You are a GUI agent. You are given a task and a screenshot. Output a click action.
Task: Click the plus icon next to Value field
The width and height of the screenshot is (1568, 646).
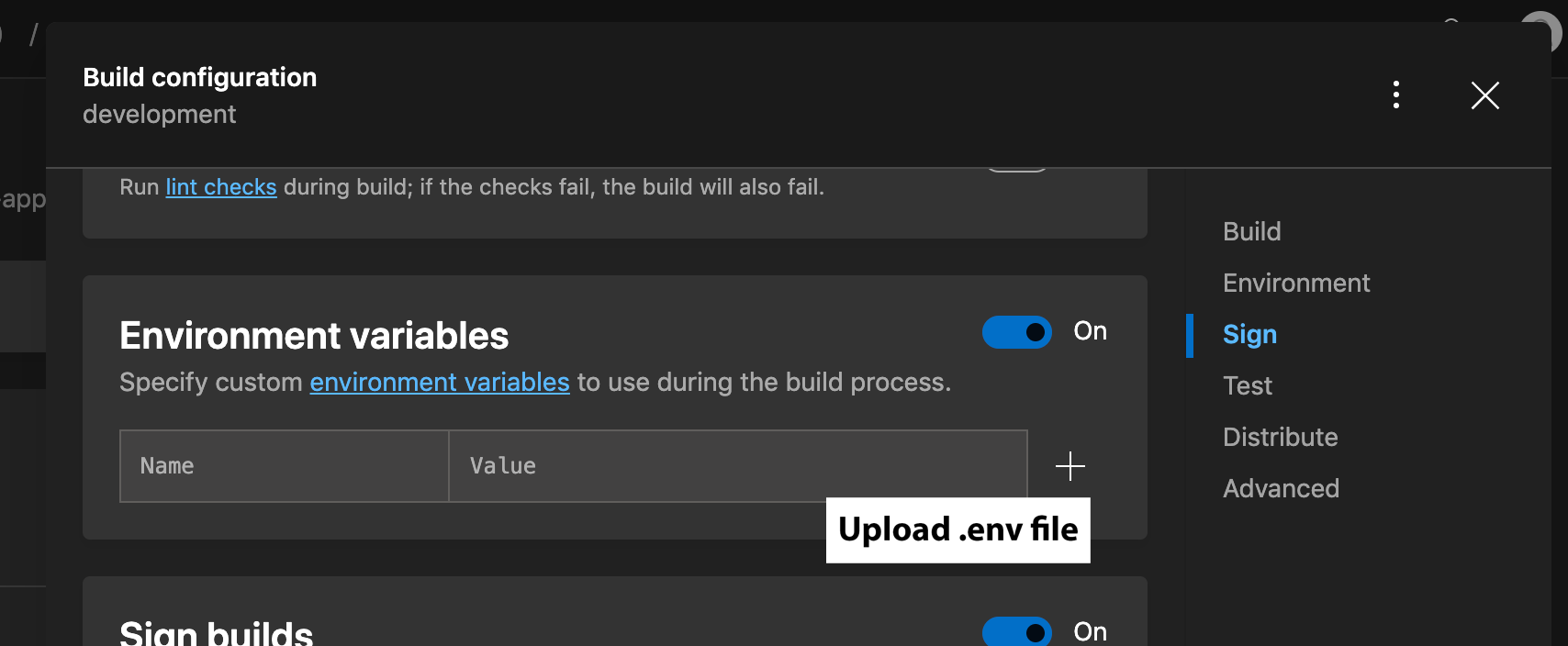pyautogui.click(x=1070, y=465)
